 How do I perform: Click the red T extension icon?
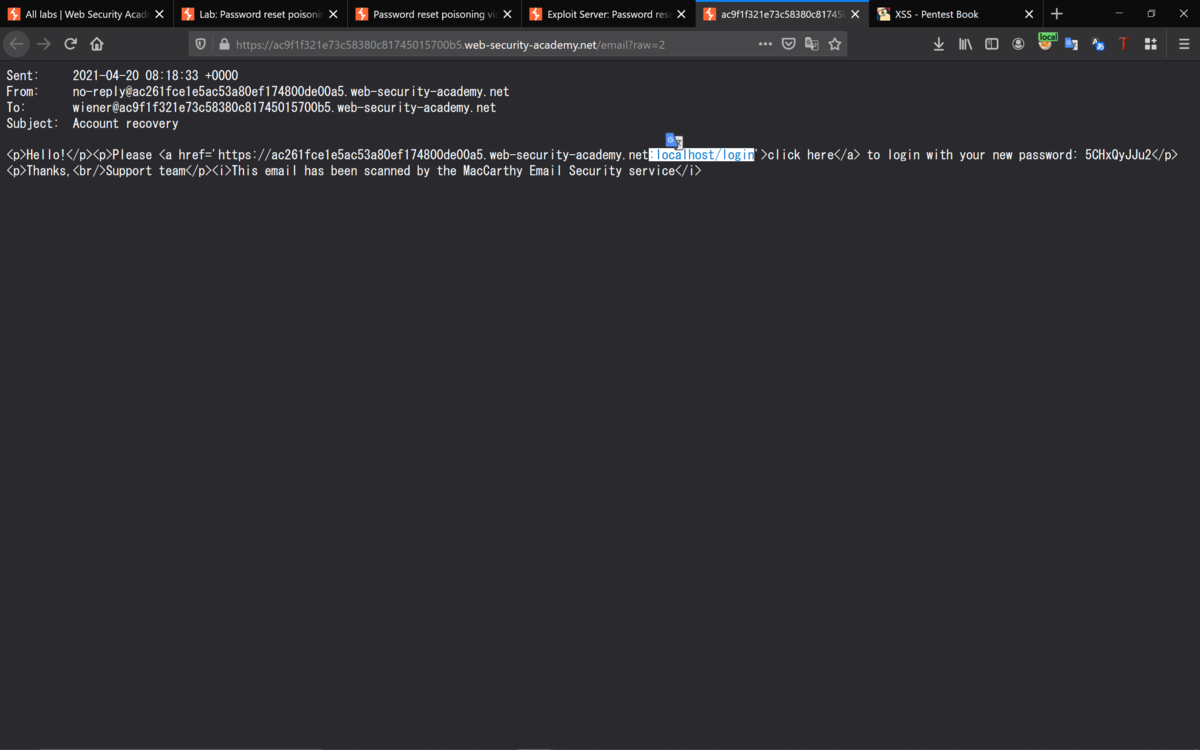(x=1124, y=44)
